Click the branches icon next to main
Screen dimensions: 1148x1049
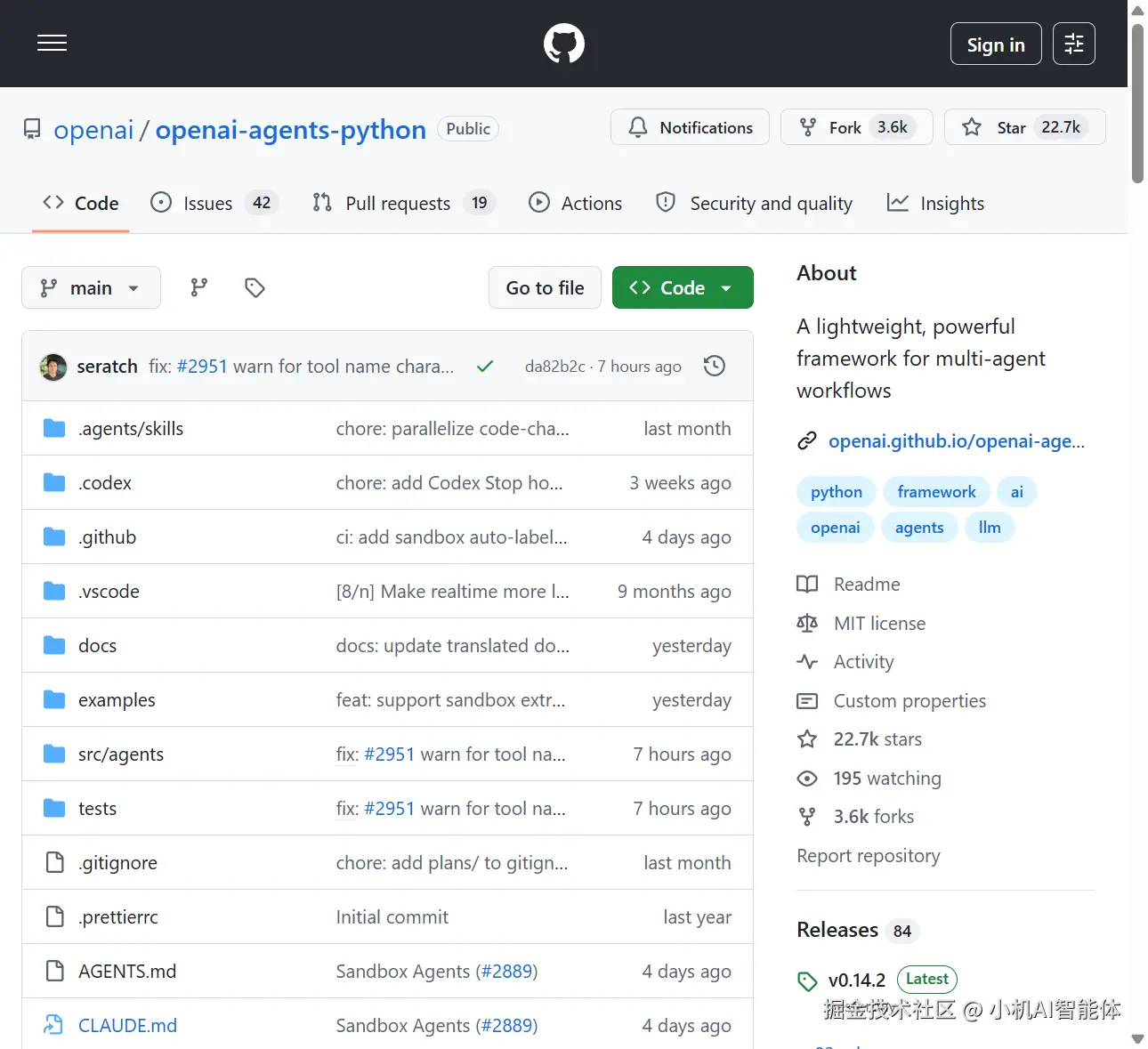[x=199, y=287]
